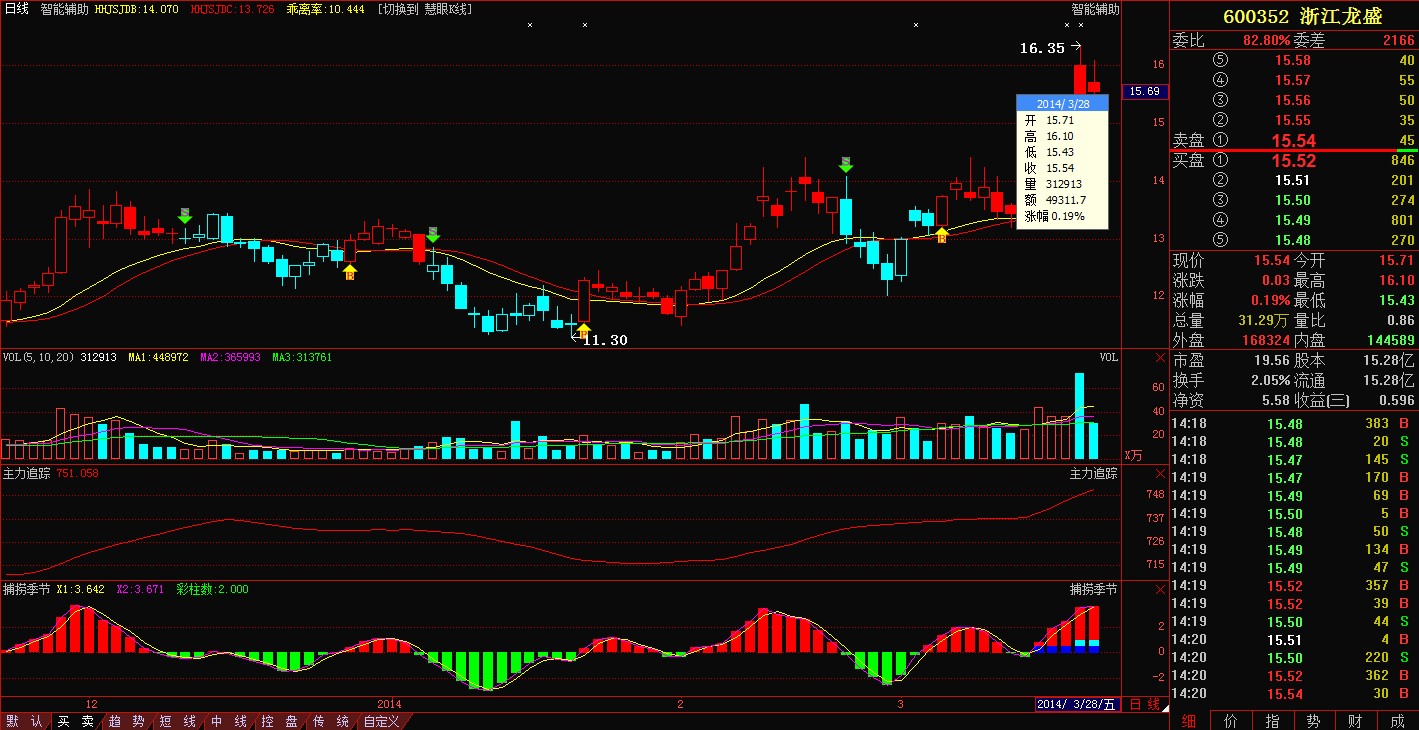Click the 委差 2166 value

(1399, 40)
